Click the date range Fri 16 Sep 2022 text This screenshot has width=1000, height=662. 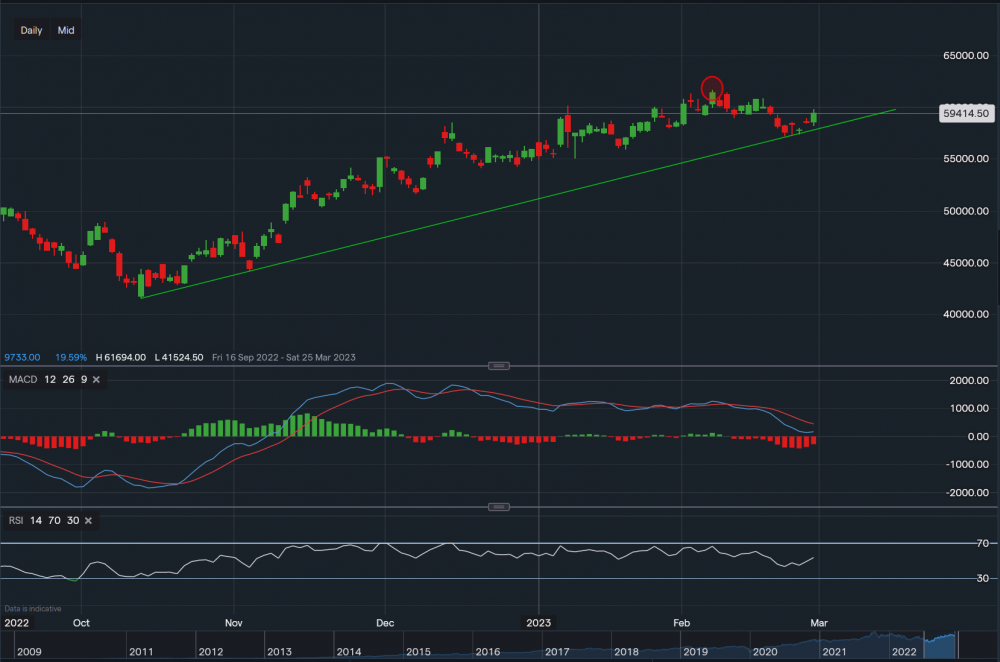pos(244,357)
